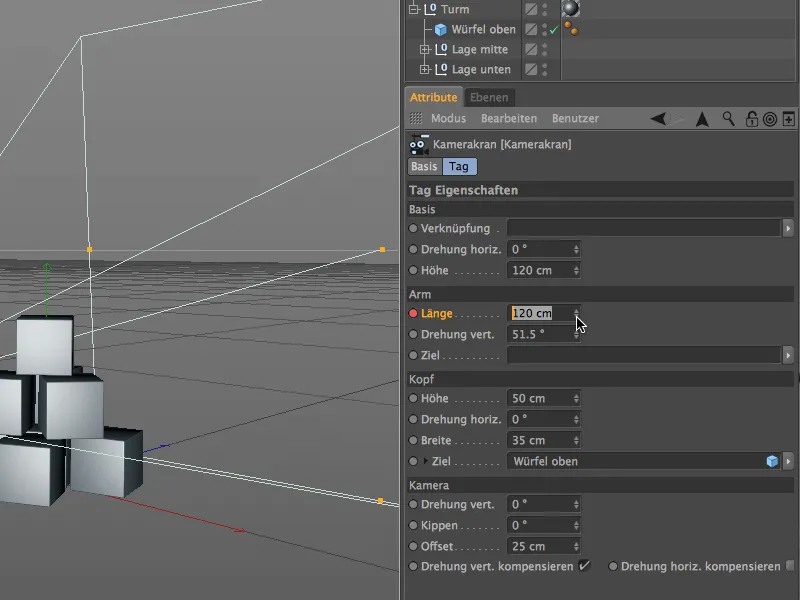Expand the Lage unten group

pyautogui.click(x=424, y=69)
